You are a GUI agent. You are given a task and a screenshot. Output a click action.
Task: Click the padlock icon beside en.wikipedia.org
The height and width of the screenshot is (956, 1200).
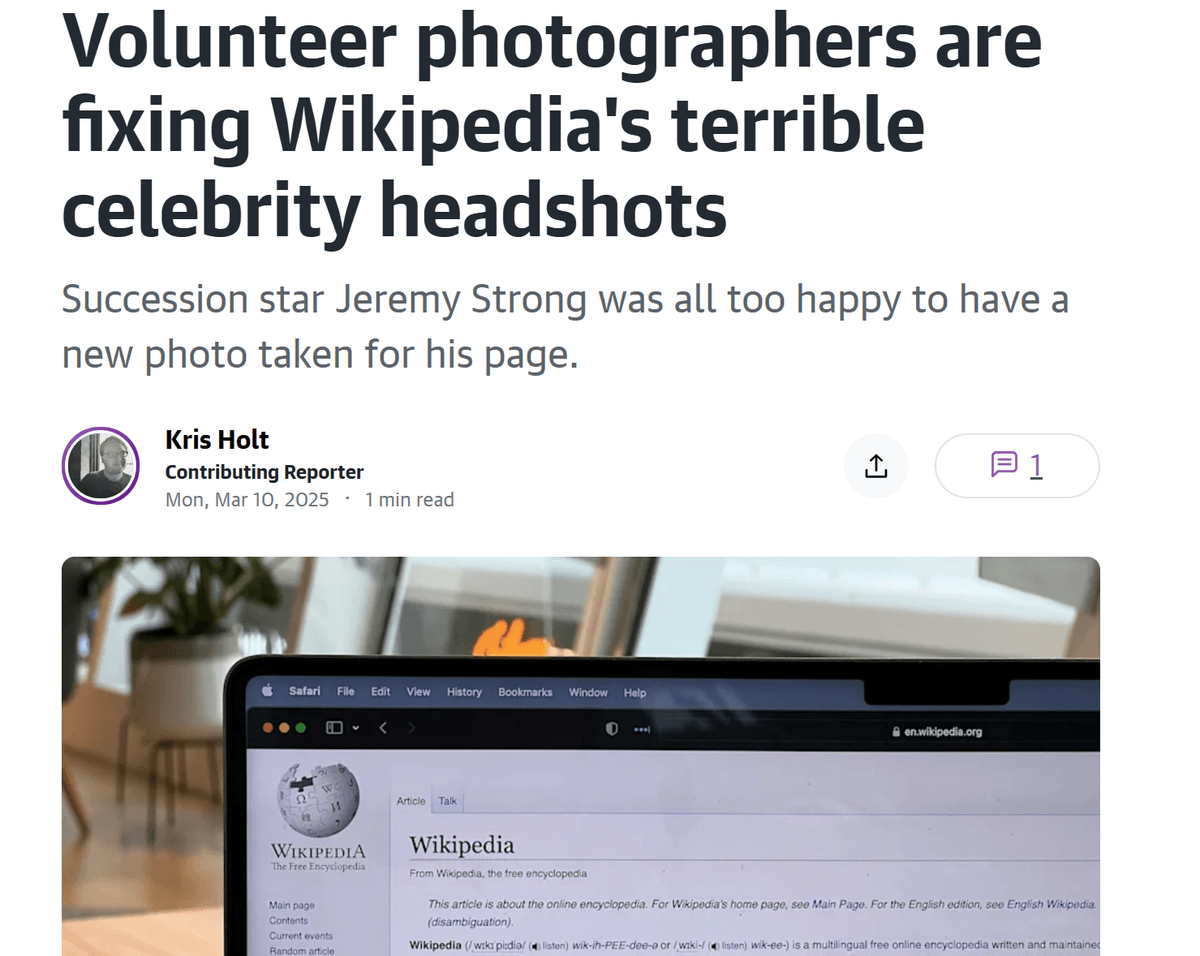(896, 732)
